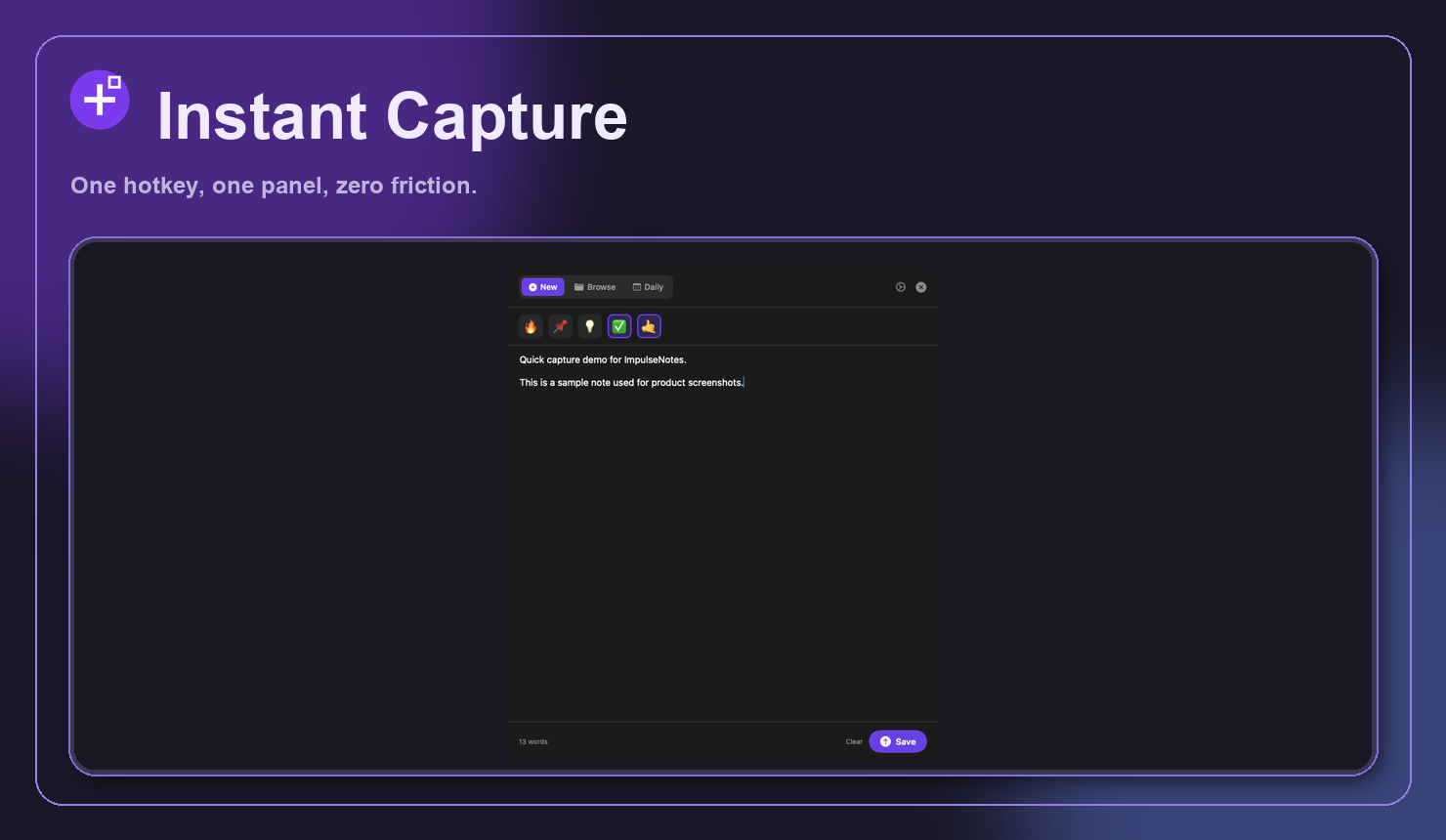1446x840 pixels.
Task: Click the plus icon inside New tab
Action: (532, 286)
